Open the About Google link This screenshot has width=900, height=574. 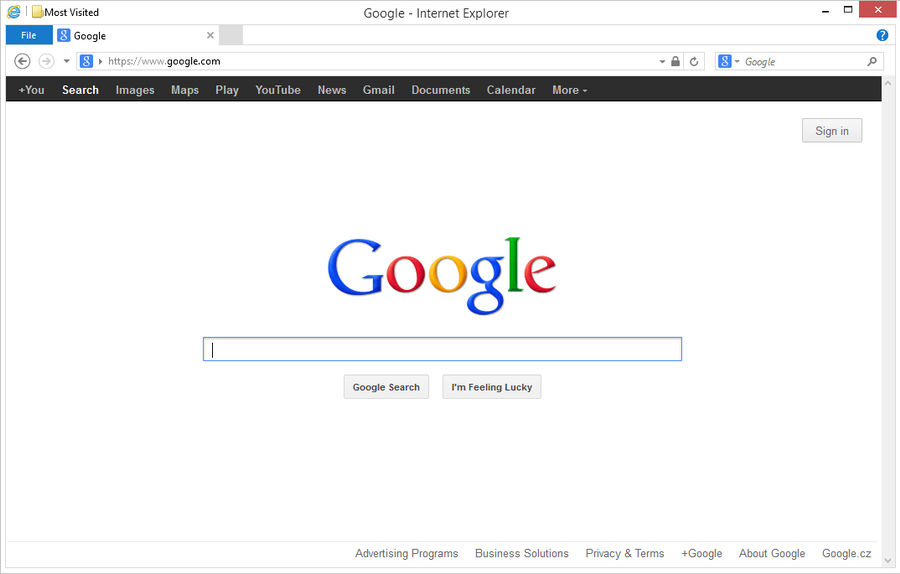[772, 553]
